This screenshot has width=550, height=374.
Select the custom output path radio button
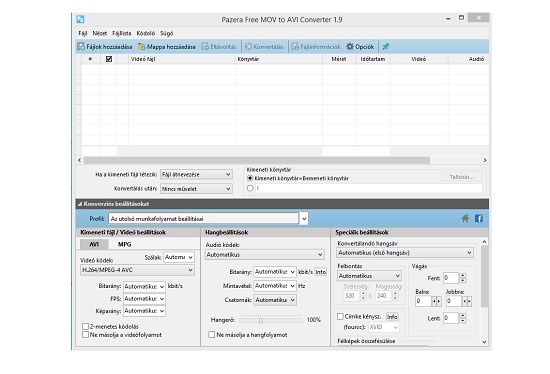click(250, 188)
